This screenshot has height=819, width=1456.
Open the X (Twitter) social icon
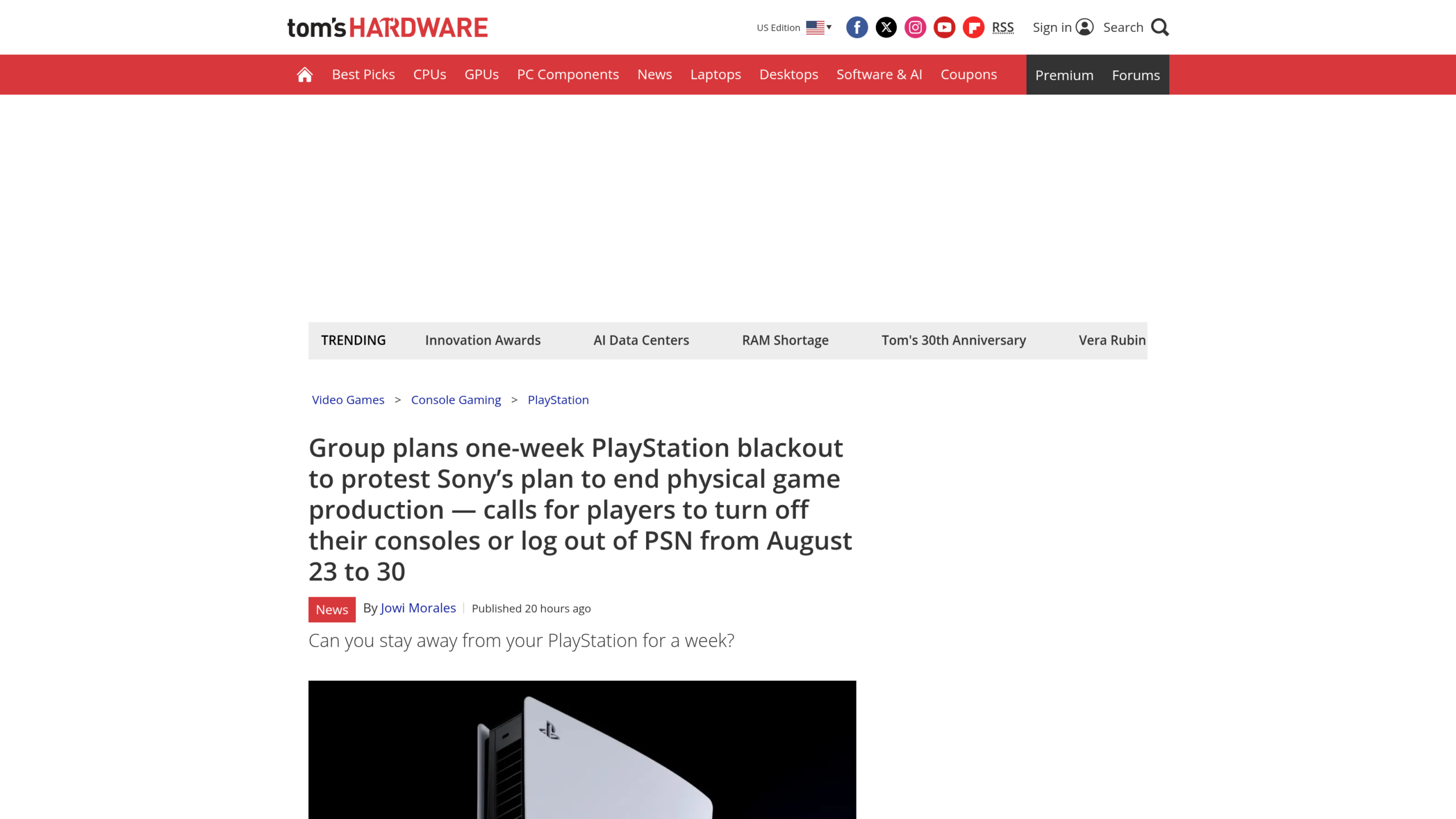[886, 27]
